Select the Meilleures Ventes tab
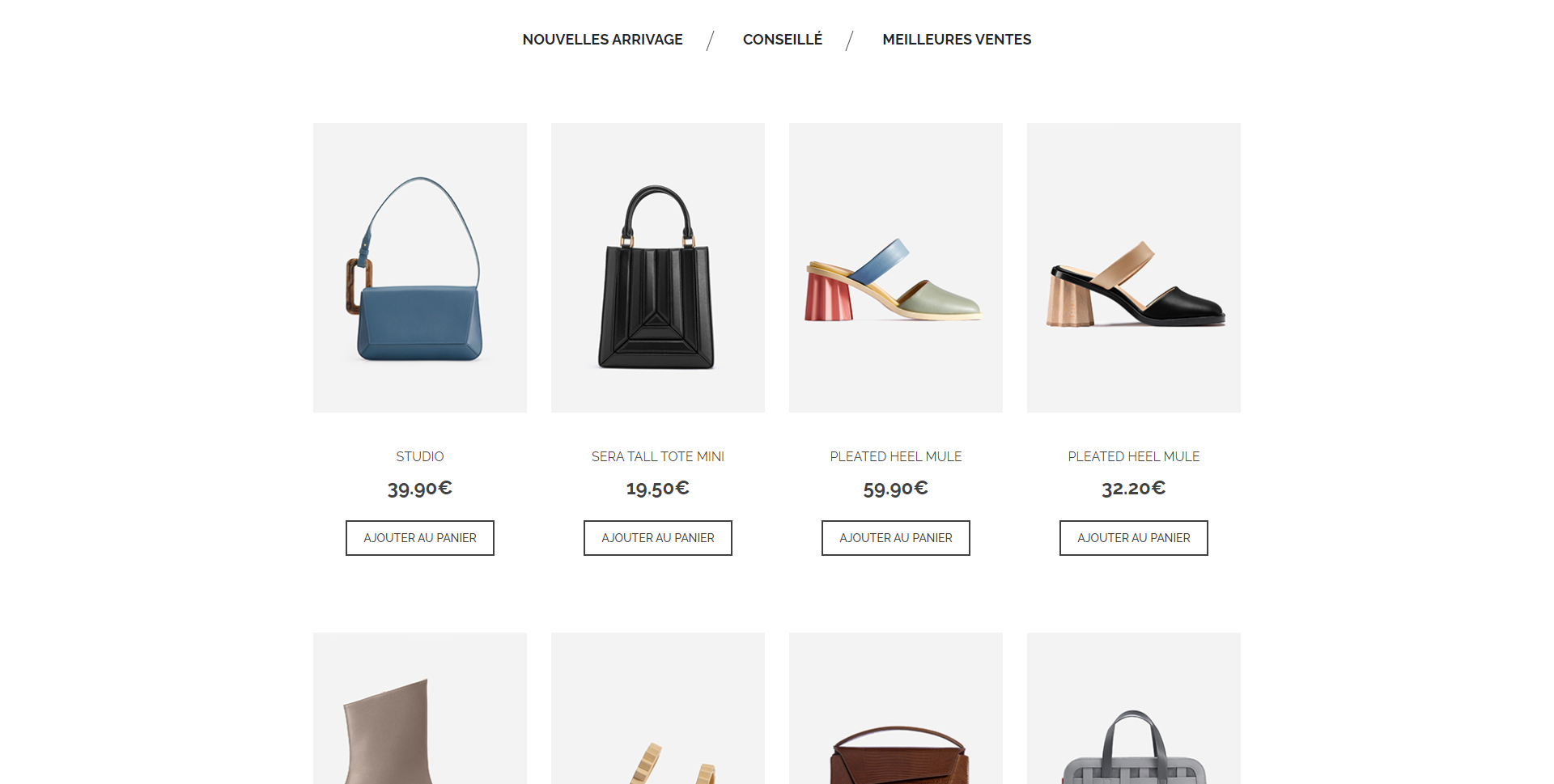 click(x=957, y=40)
